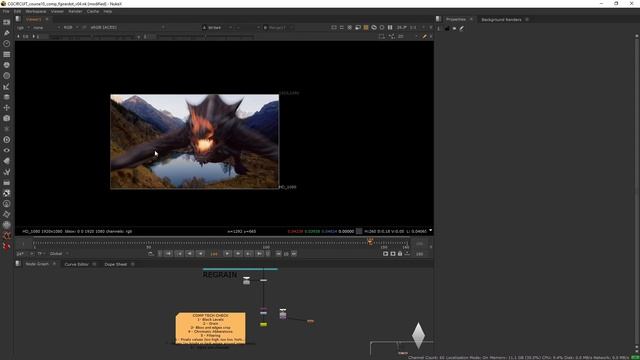Click the viewer gain slider
This screenshot has height=360, width=640.
tap(93, 36)
